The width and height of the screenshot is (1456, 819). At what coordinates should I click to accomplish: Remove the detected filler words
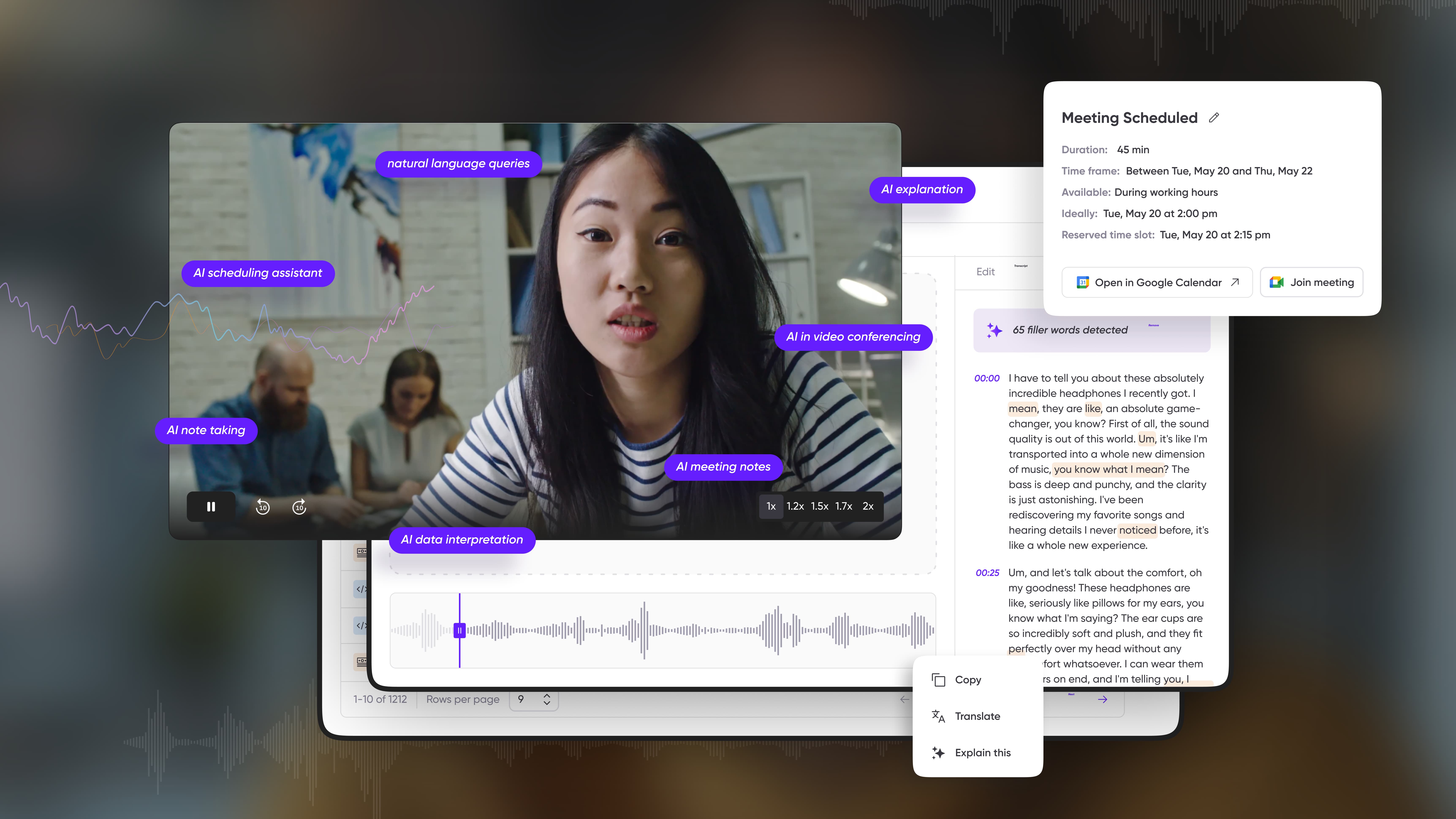coord(1154,325)
